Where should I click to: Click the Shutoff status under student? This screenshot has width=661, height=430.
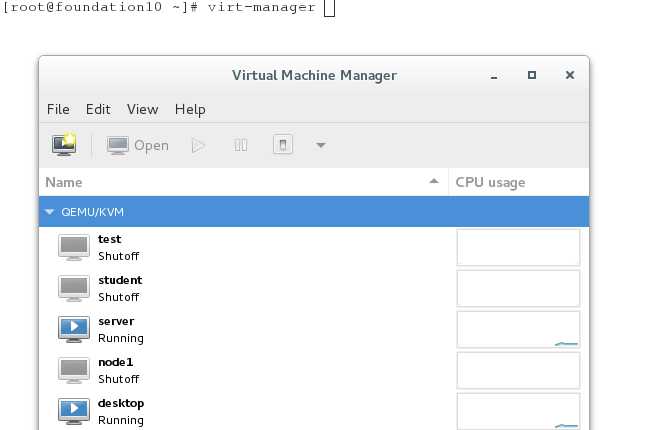(x=118, y=297)
